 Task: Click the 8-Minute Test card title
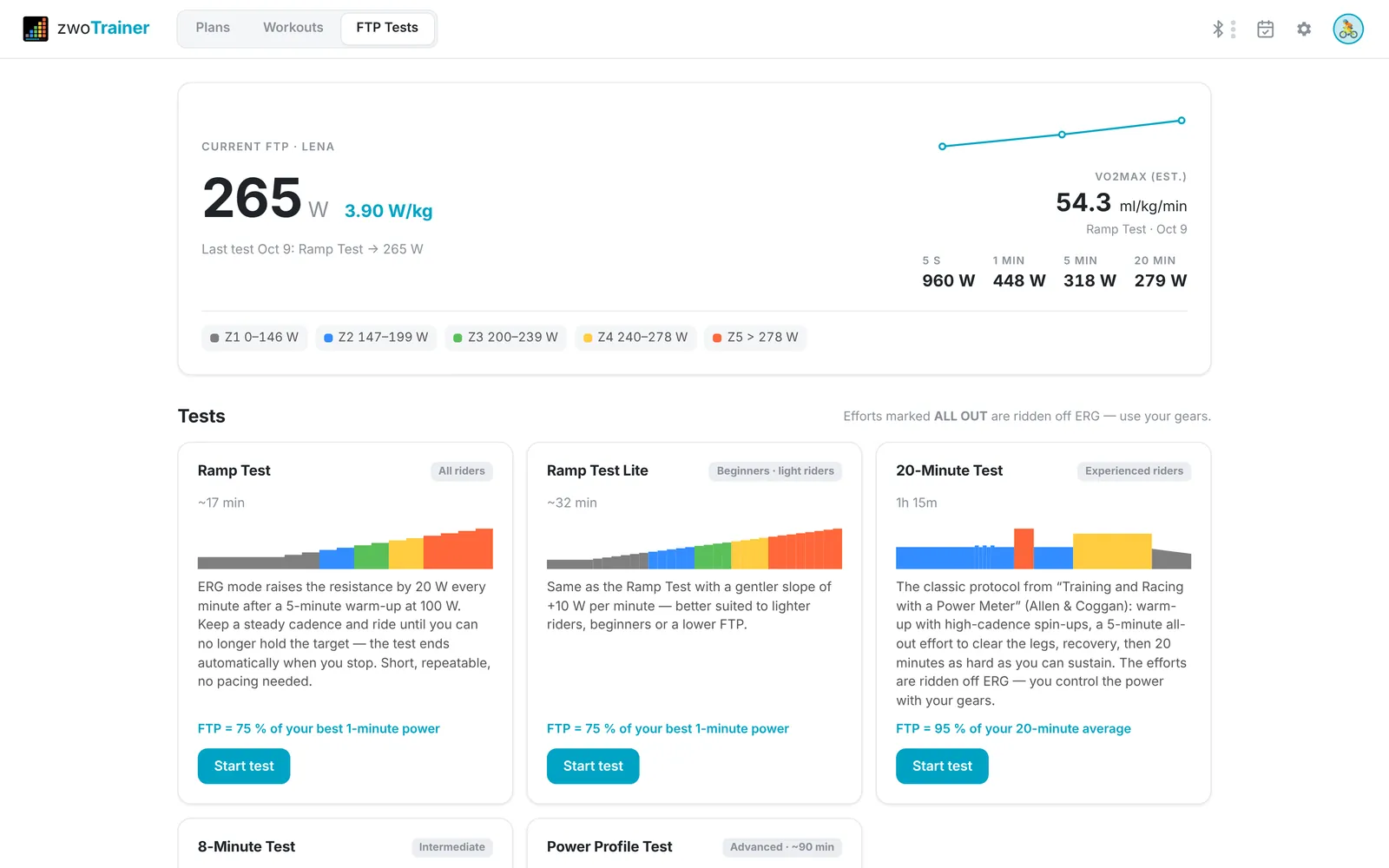click(247, 846)
